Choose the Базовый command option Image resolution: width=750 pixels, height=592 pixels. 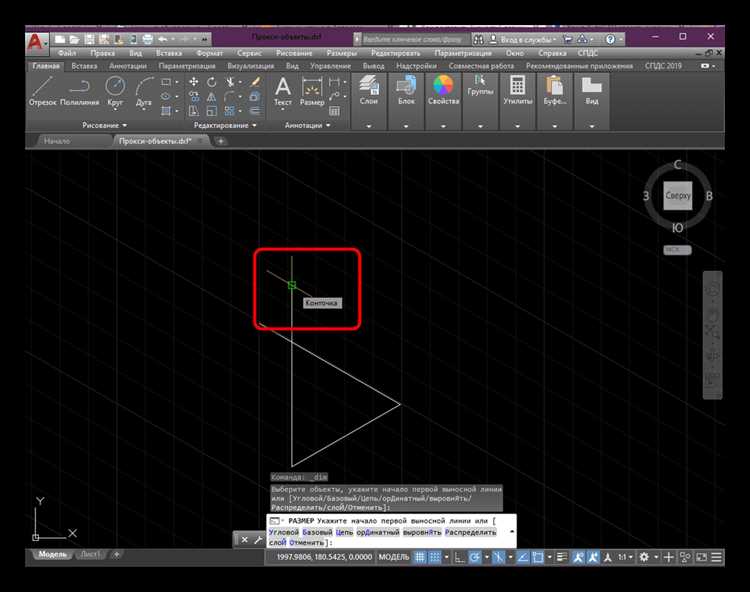click(317, 532)
